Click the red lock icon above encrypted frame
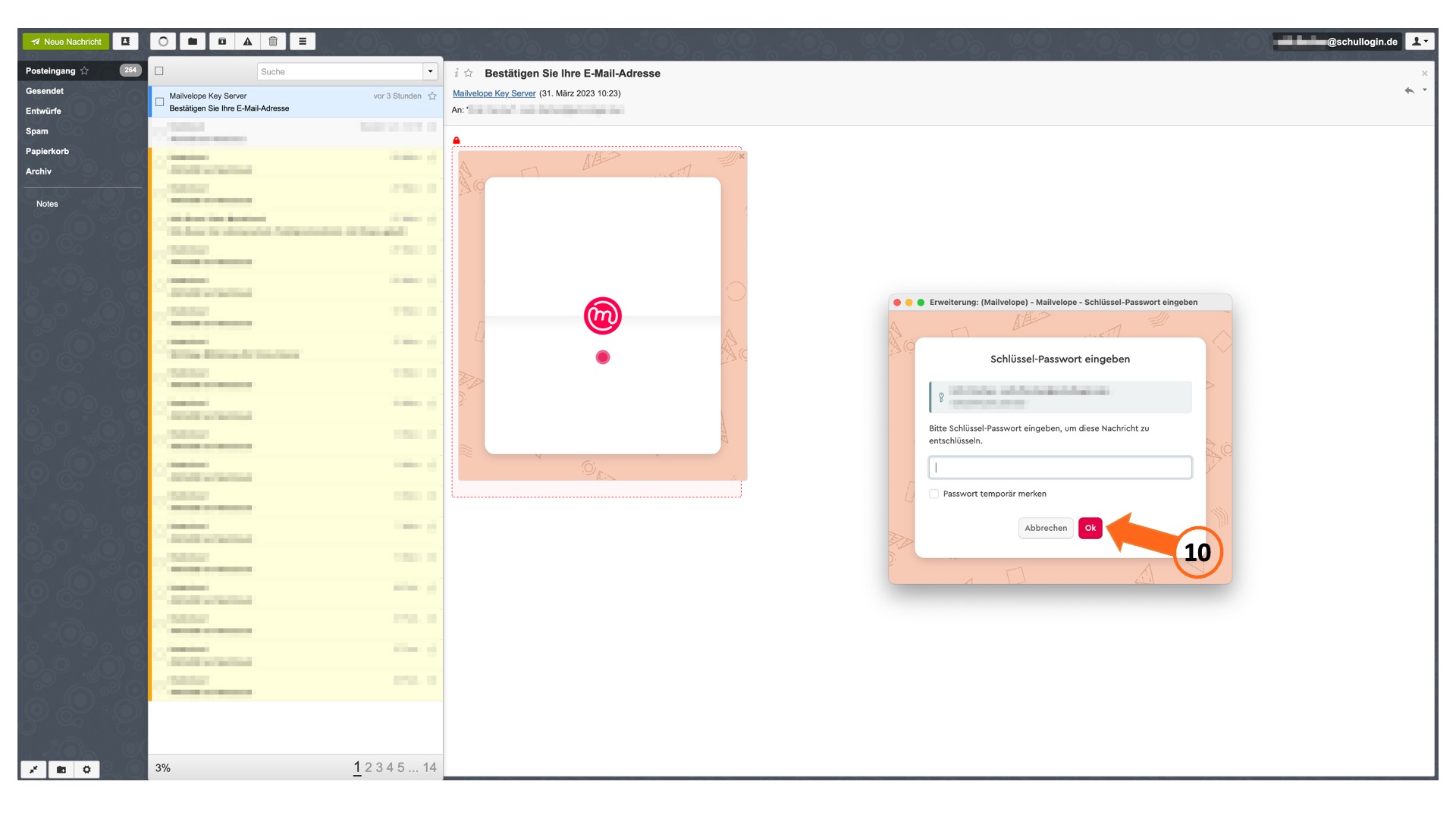The height and width of the screenshot is (819, 1456). (457, 140)
